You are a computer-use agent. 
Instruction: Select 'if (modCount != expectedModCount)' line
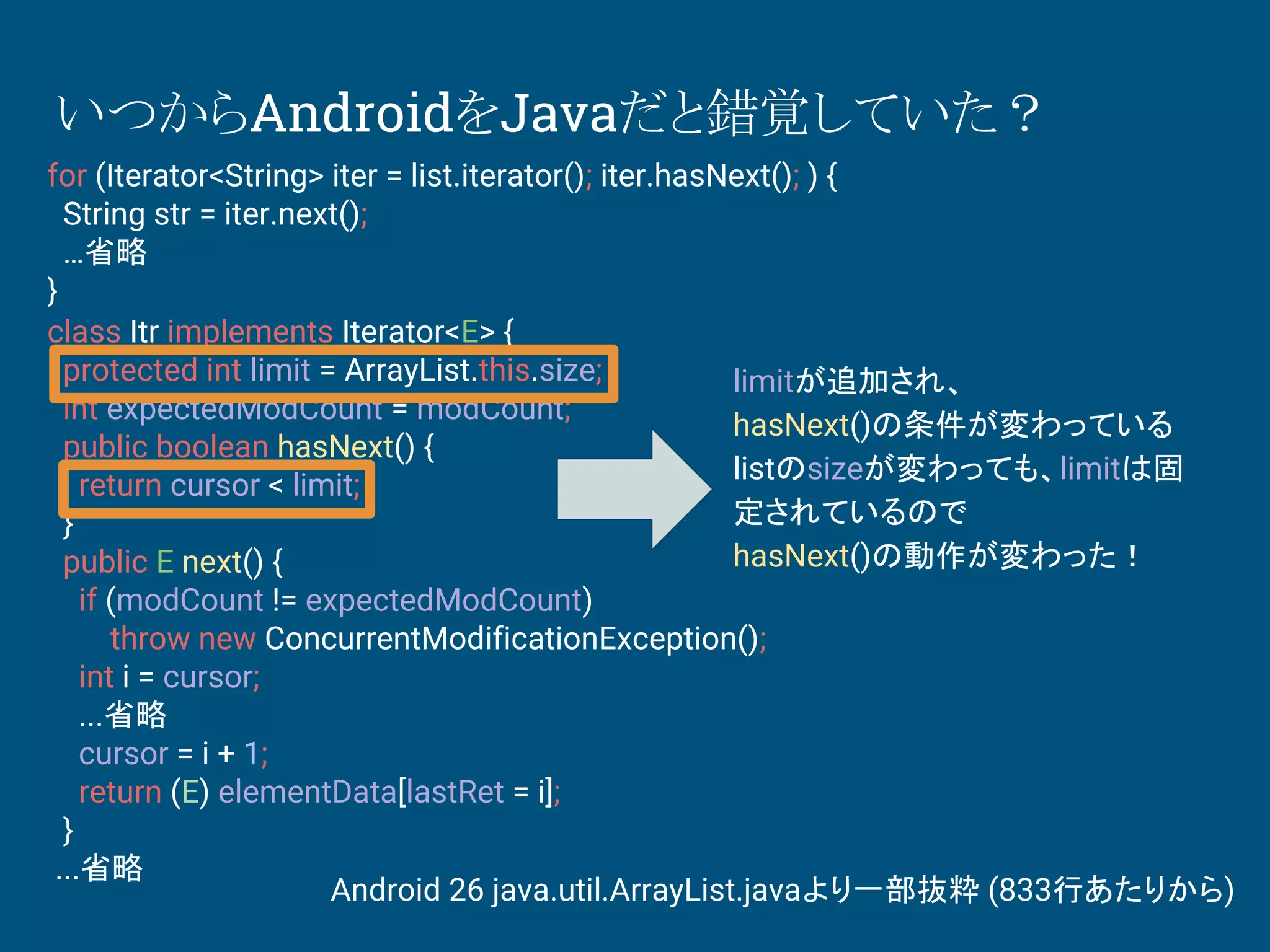pyautogui.click(x=335, y=601)
